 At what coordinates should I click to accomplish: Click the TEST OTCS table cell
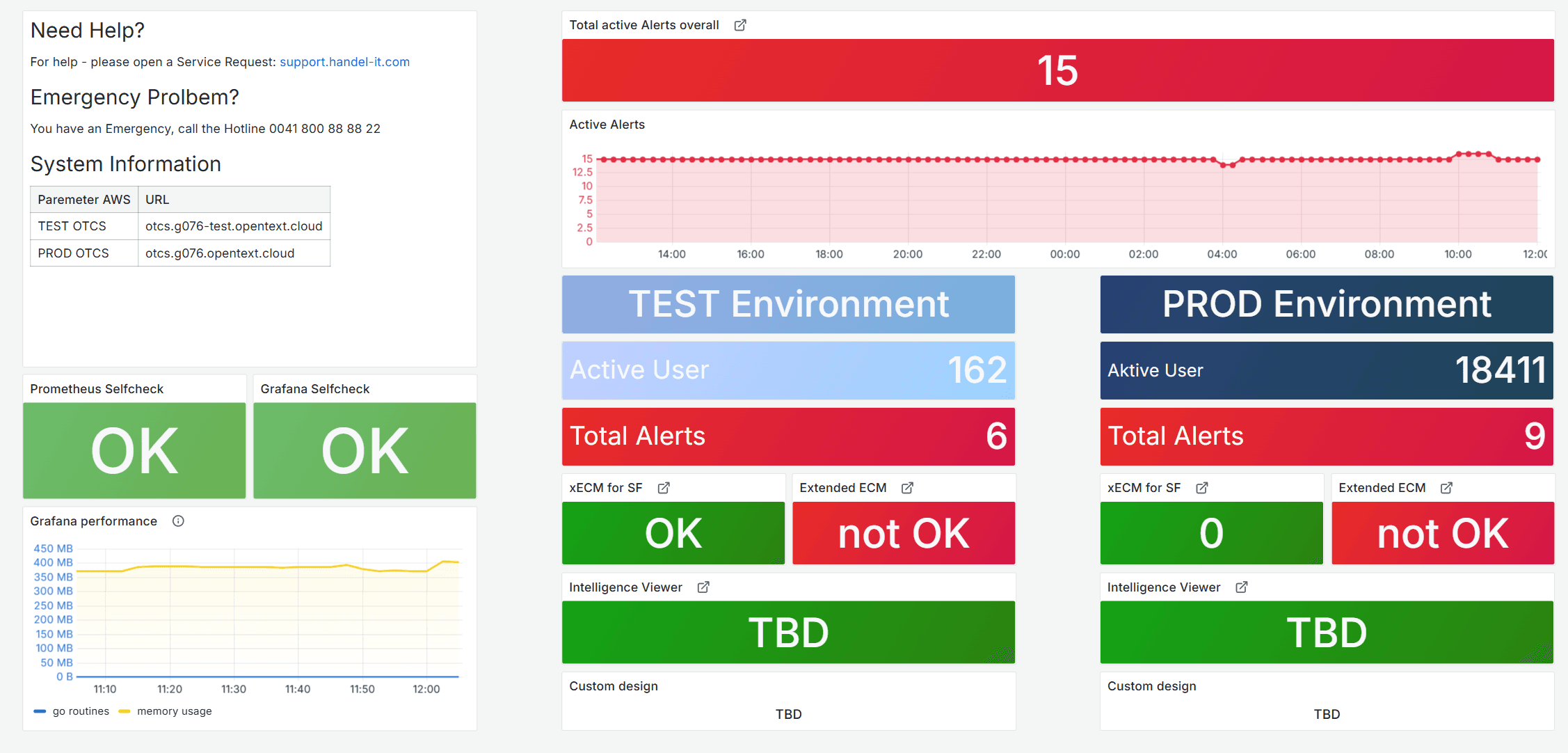click(x=84, y=226)
